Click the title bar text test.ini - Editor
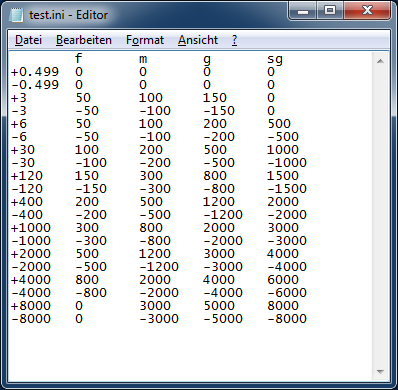 (x=68, y=15)
